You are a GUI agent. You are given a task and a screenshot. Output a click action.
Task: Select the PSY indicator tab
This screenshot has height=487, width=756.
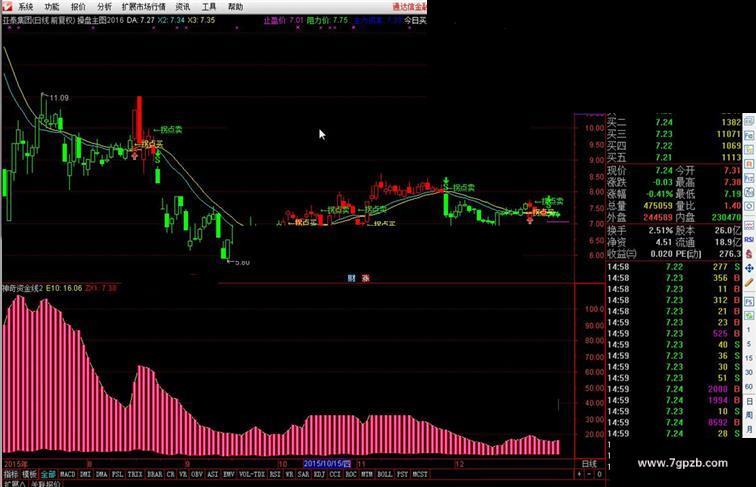[x=403, y=474]
